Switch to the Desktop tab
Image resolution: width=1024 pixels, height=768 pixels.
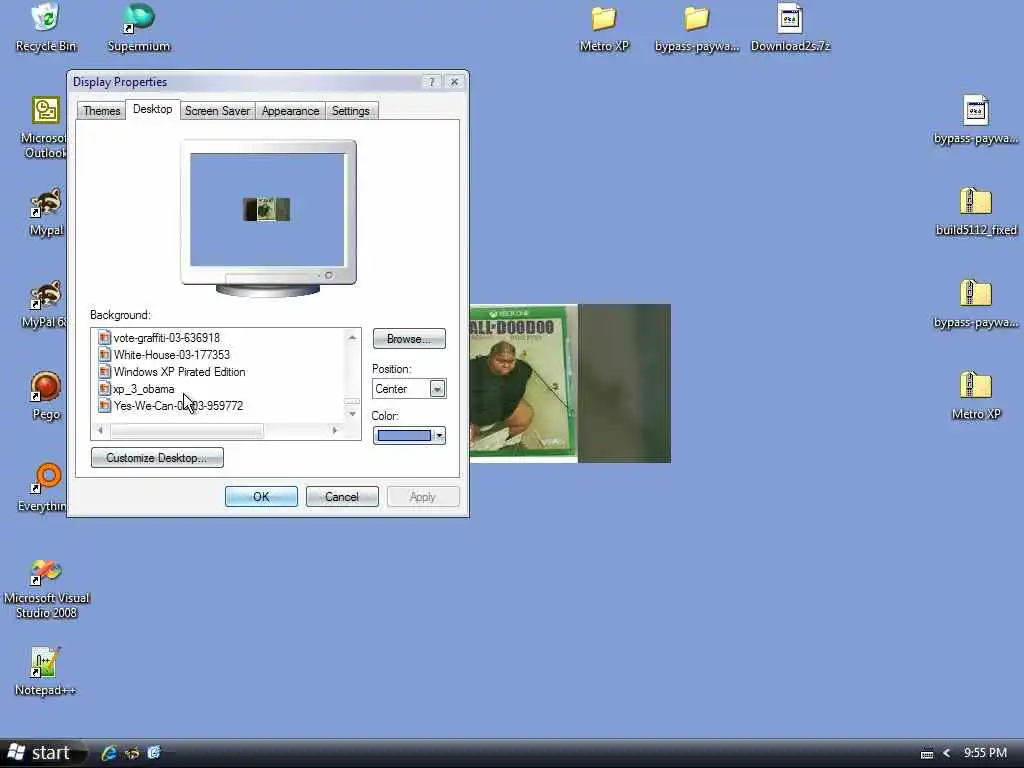tap(152, 109)
